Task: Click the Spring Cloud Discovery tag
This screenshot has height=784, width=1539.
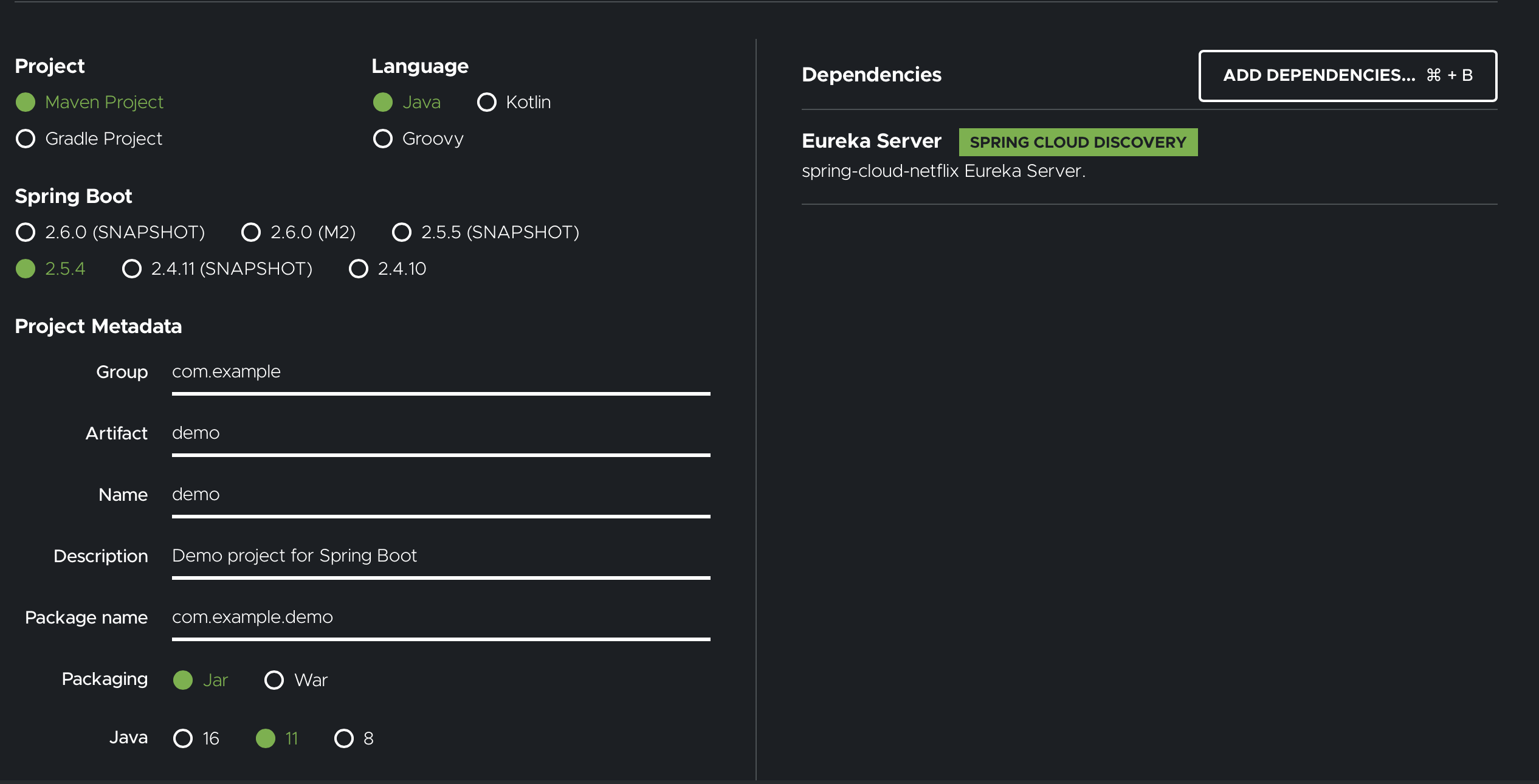Action: click(x=1078, y=142)
